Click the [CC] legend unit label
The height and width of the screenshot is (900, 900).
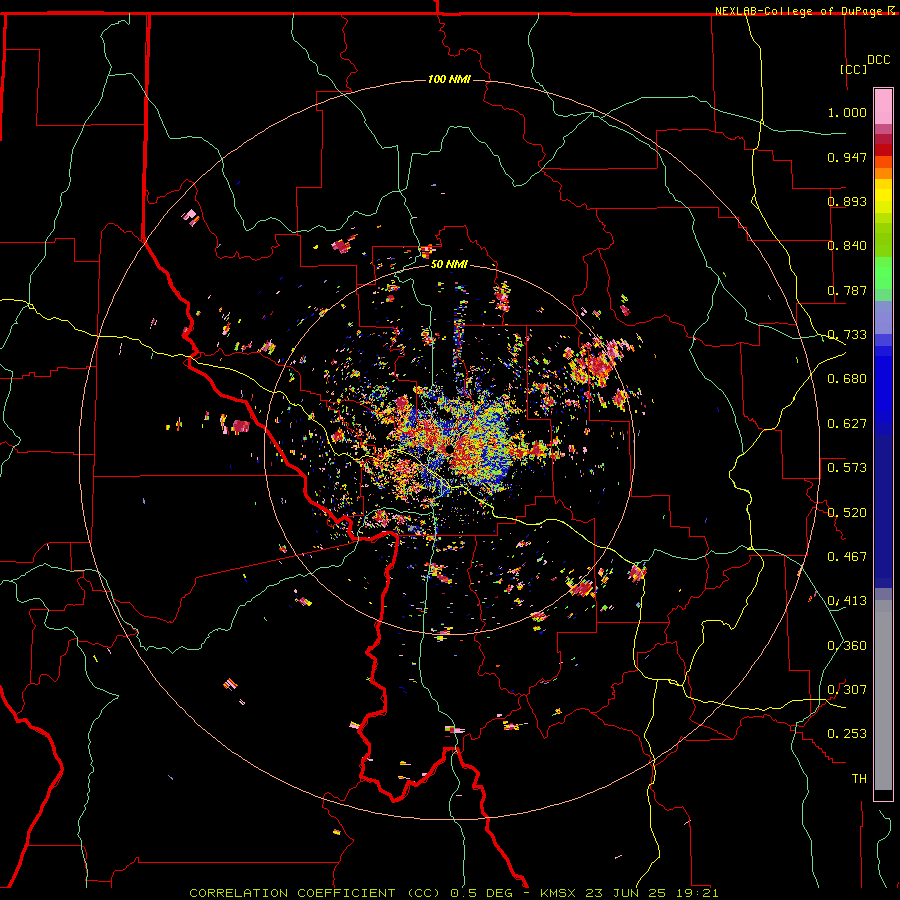tap(854, 69)
